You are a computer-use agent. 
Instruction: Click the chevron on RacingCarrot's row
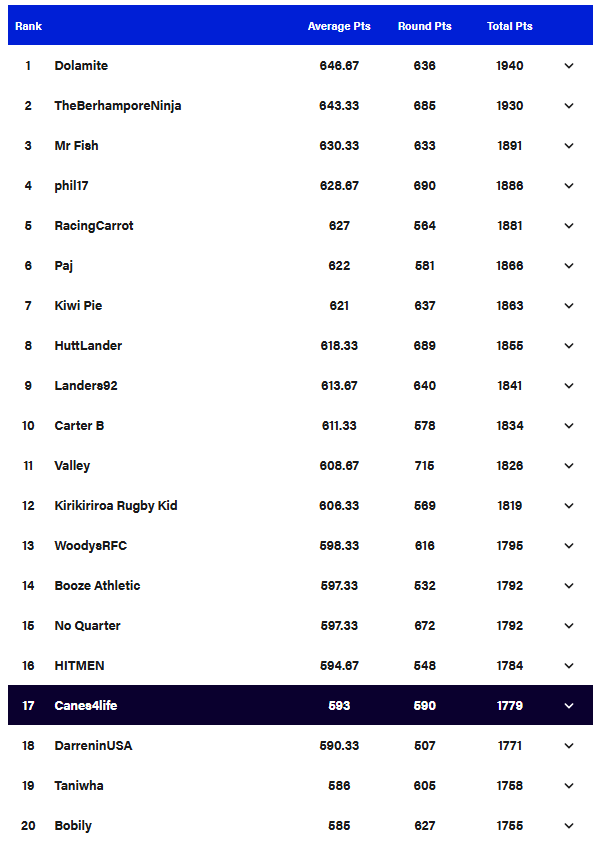(x=569, y=226)
